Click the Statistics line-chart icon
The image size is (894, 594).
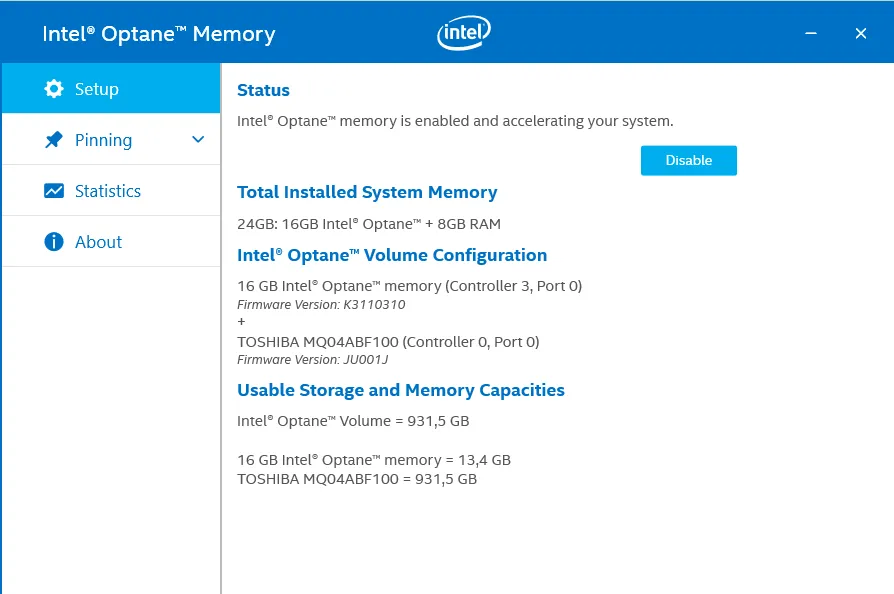[54, 190]
